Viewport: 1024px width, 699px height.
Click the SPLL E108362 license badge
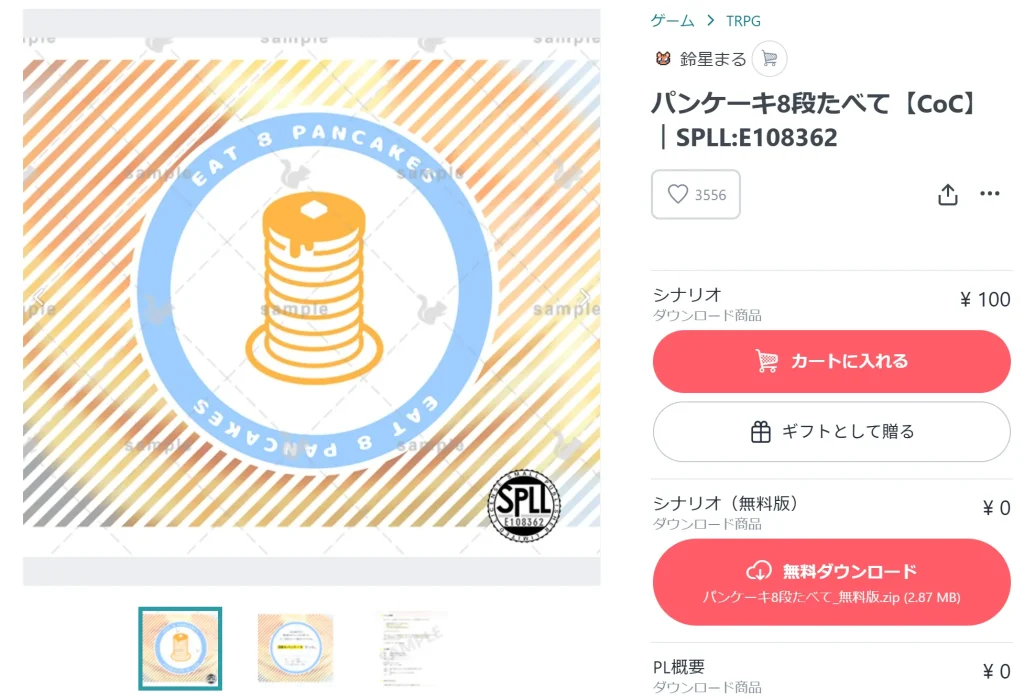point(524,506)
